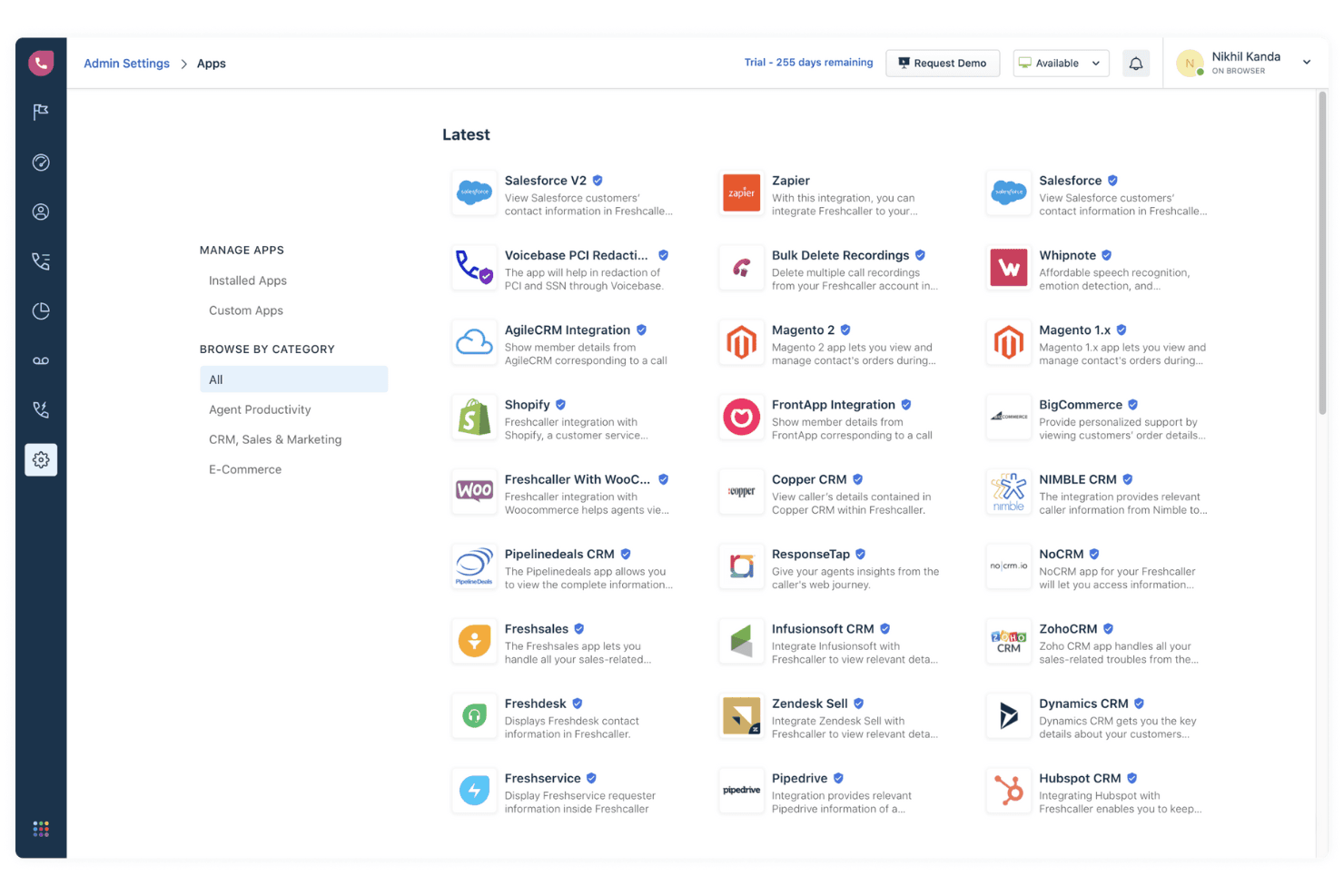Screen dimensions: 1344x896
Task: Click the Whipnote app logo
Action: (1009, 268)
